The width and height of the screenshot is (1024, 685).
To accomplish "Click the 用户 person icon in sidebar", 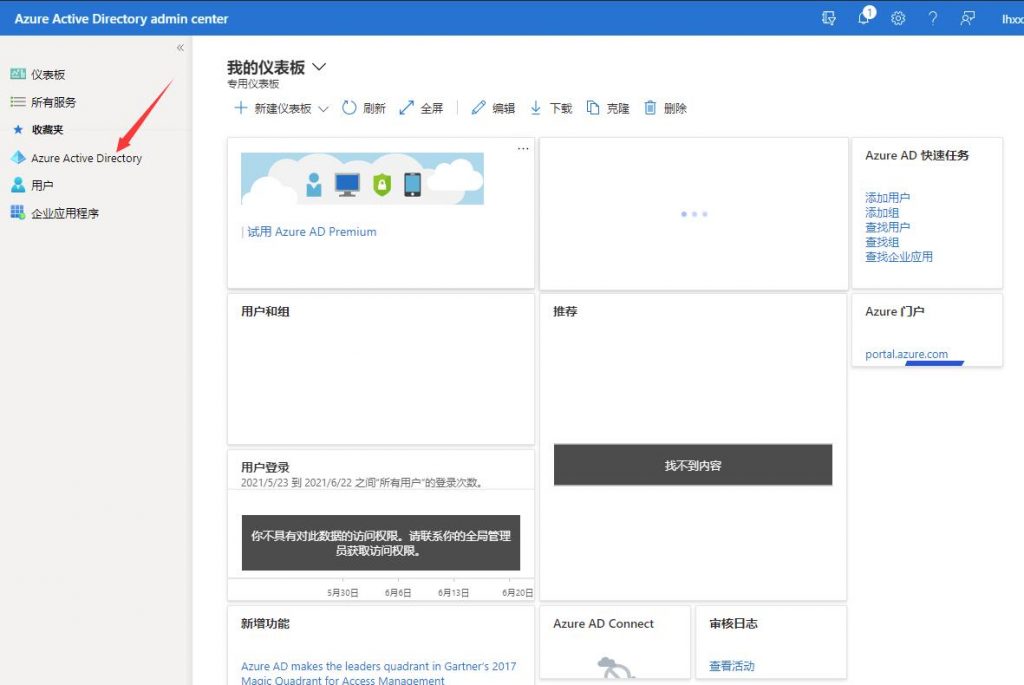I will [x=18, y=185].
